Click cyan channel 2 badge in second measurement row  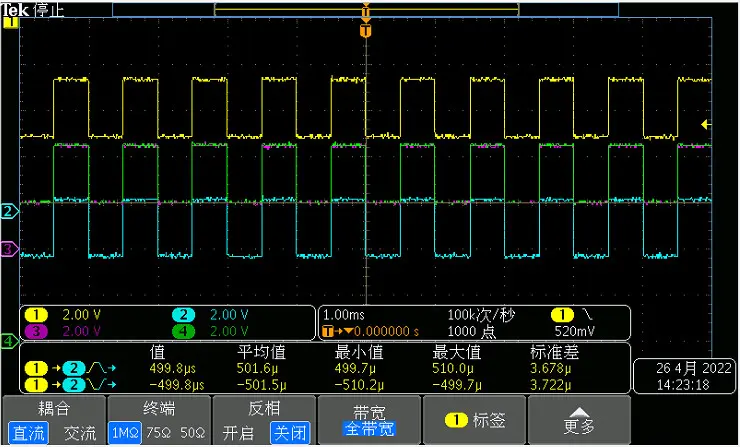point(74,385)
